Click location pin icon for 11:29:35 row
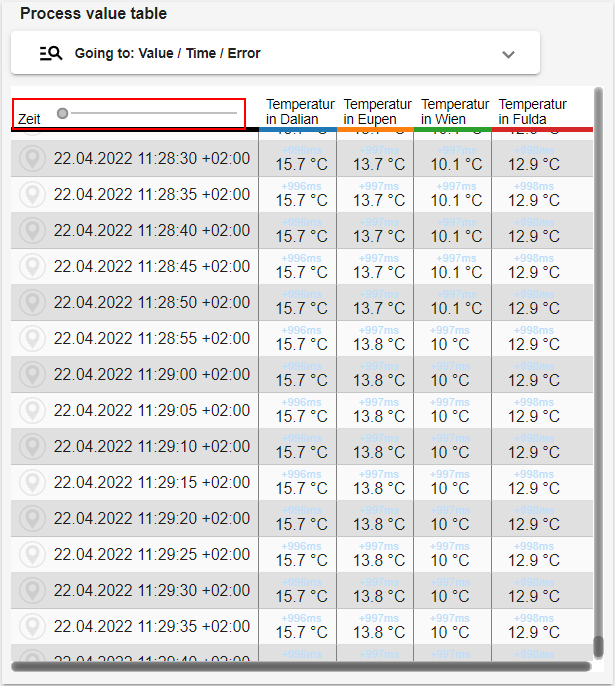The width and height of the screenshot is (615, 686). click(33, 627)
